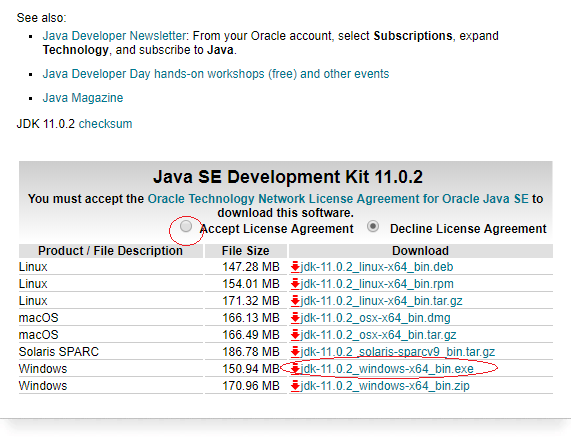The width and height of the screenshot is (571, 437).
Task: Open the JDK 11.0.2 checksum link
Action: tap(105, 124)
